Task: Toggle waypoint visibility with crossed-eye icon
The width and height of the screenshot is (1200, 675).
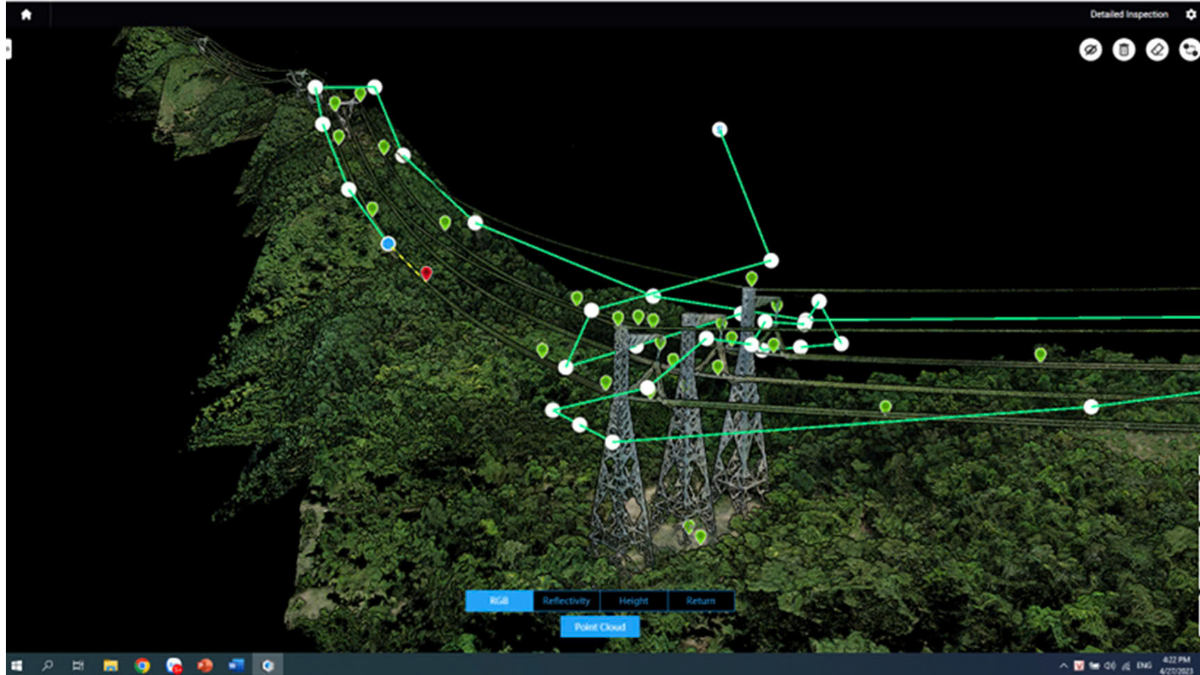Action: pyautogui.click(x=1090, y=50)
